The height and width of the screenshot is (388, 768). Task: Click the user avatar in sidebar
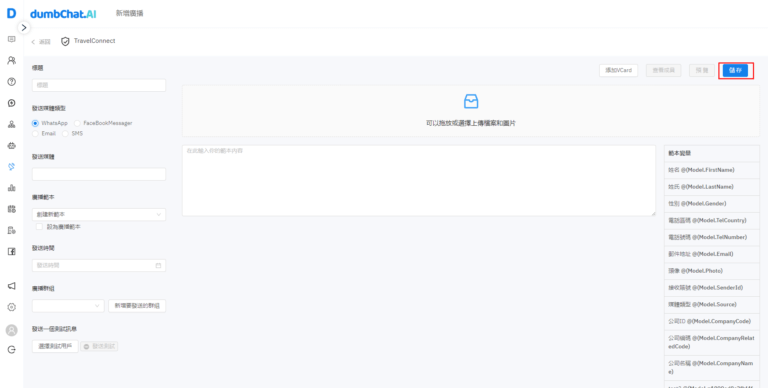point(11,330)
